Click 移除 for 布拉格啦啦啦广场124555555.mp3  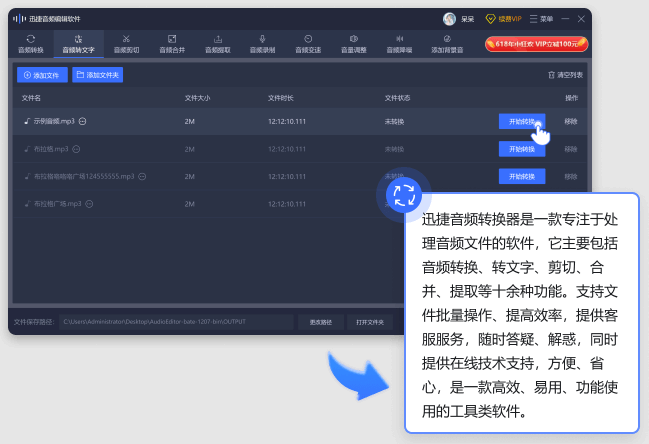click(571, 176)
